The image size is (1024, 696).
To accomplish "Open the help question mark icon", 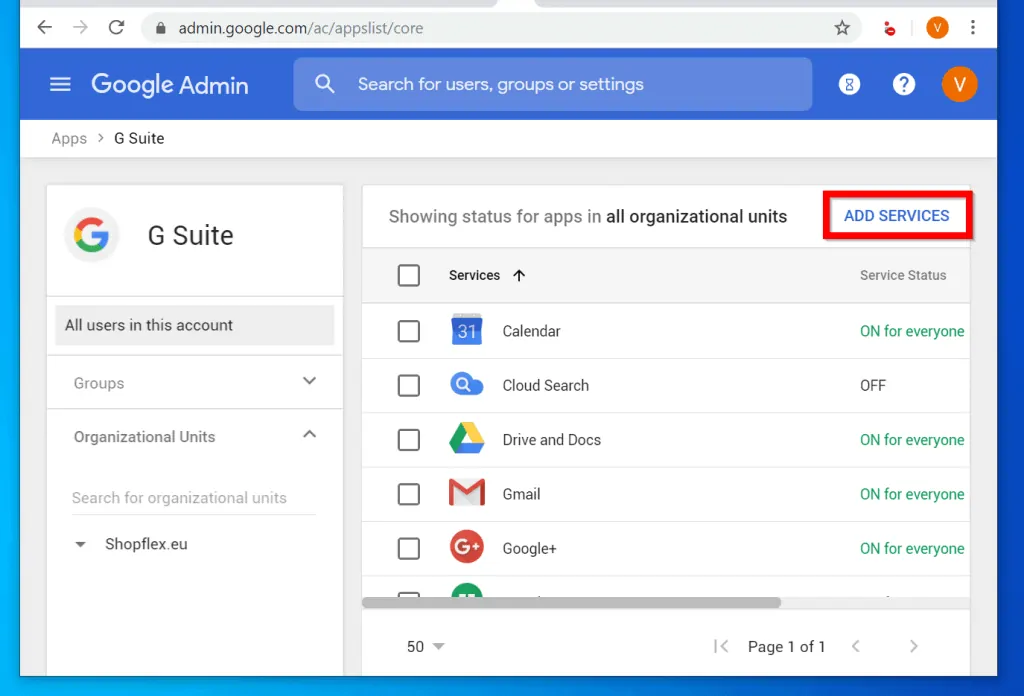I will [904, 85].
